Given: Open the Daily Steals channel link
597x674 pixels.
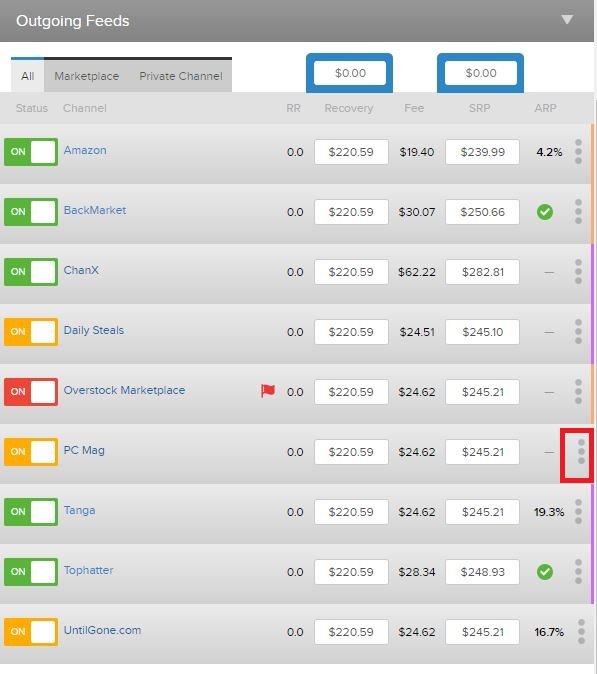Looking at the screenshot, I should 94,330.
